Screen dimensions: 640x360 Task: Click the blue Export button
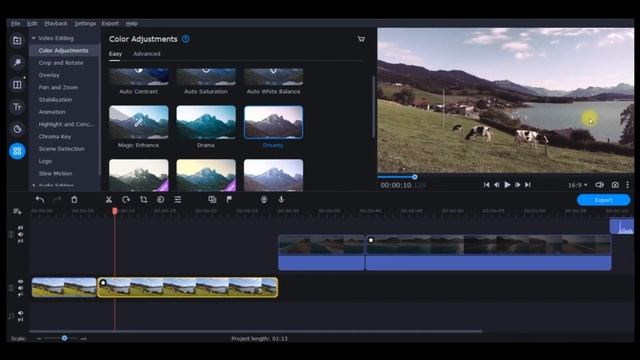click(603, 200)
